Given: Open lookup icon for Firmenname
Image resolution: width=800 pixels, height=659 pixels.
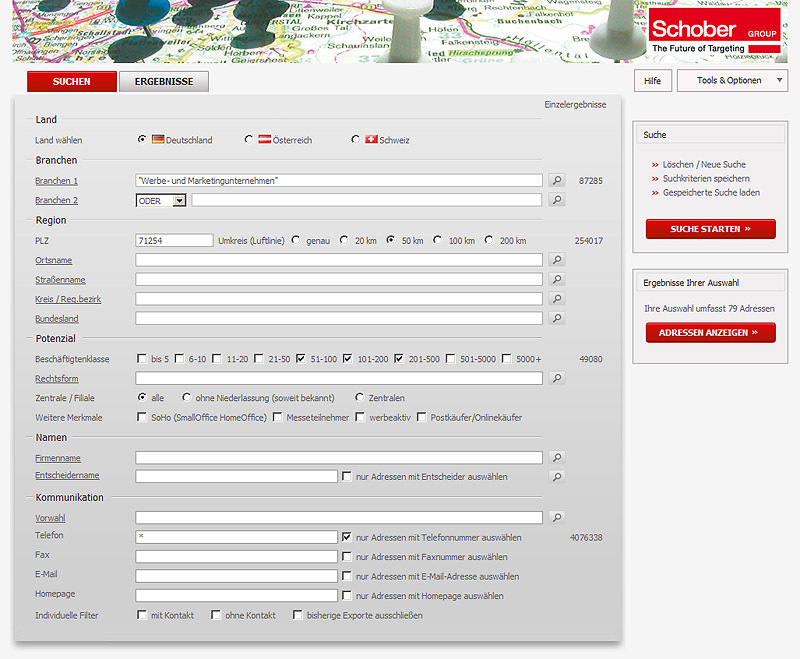Looking at the screenshot, I should pyautogui.click(x=557, y=458).
